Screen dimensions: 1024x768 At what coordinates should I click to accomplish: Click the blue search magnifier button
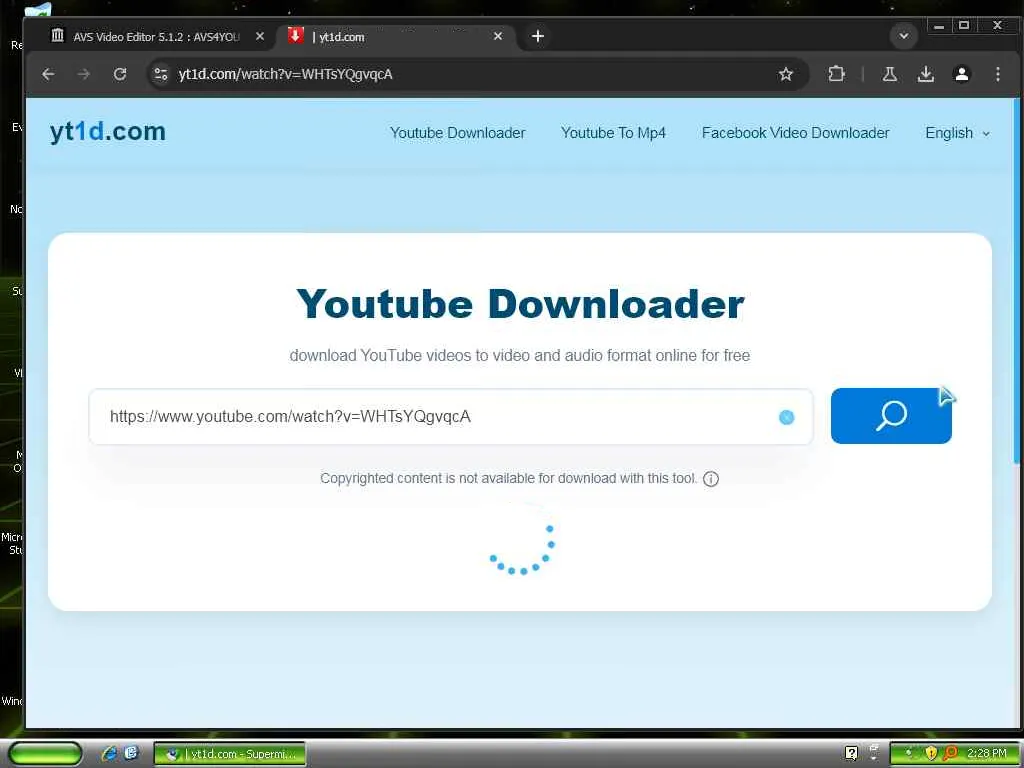tap(891, 415)
